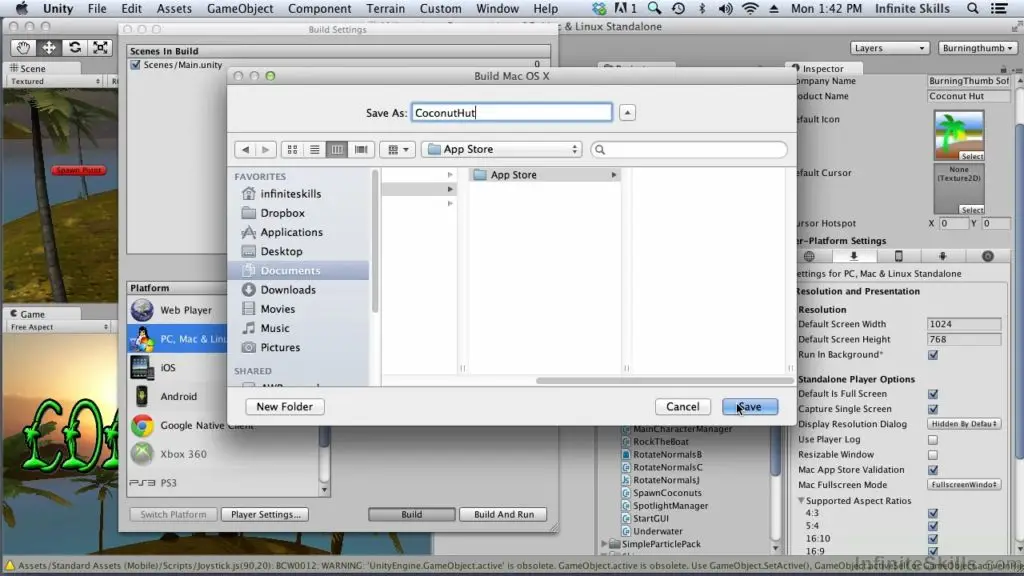
Task: Open Web player settings tab in Inspector
Action: coord(809,257)
